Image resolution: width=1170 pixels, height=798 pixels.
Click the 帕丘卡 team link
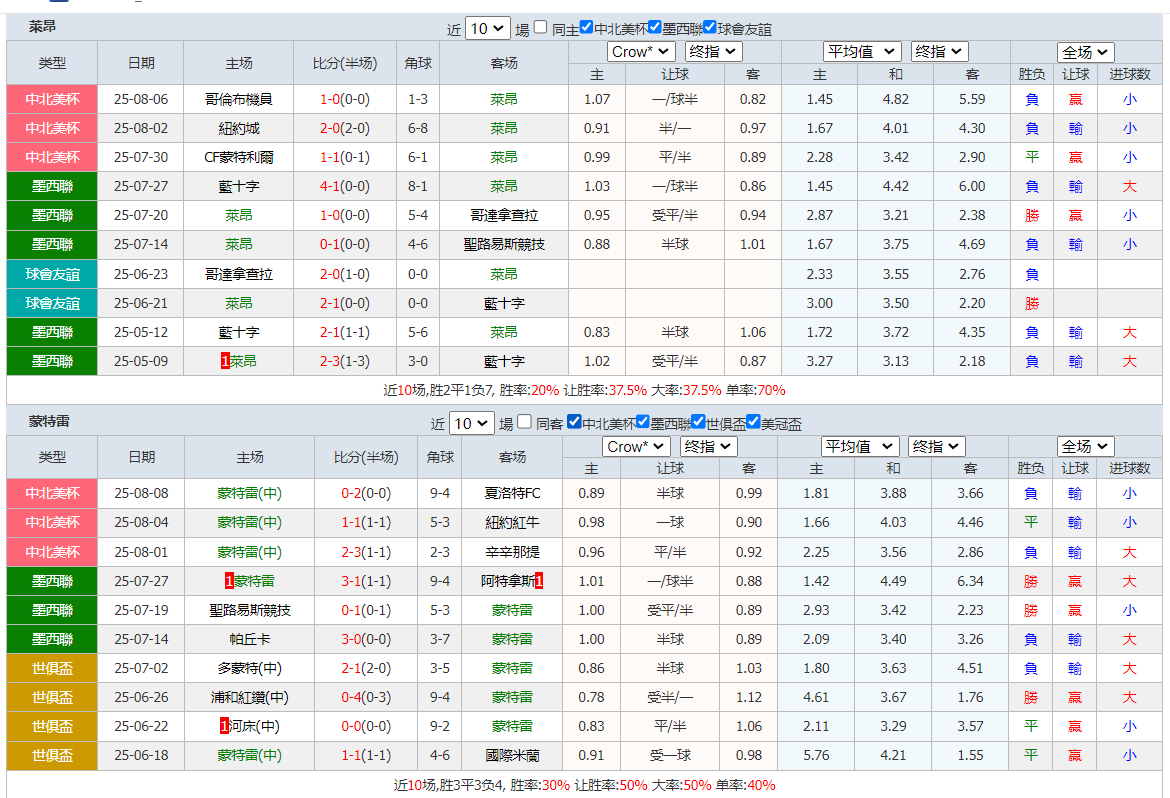(x=239, y=638)
